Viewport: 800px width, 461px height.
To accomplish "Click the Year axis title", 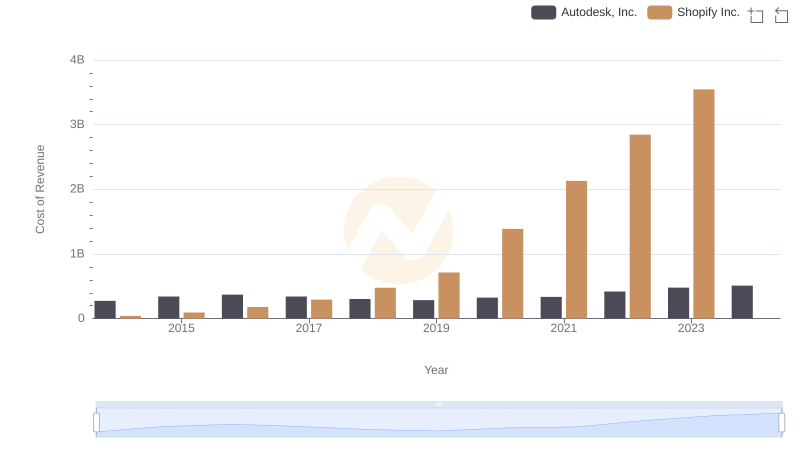I will [436, 370].
